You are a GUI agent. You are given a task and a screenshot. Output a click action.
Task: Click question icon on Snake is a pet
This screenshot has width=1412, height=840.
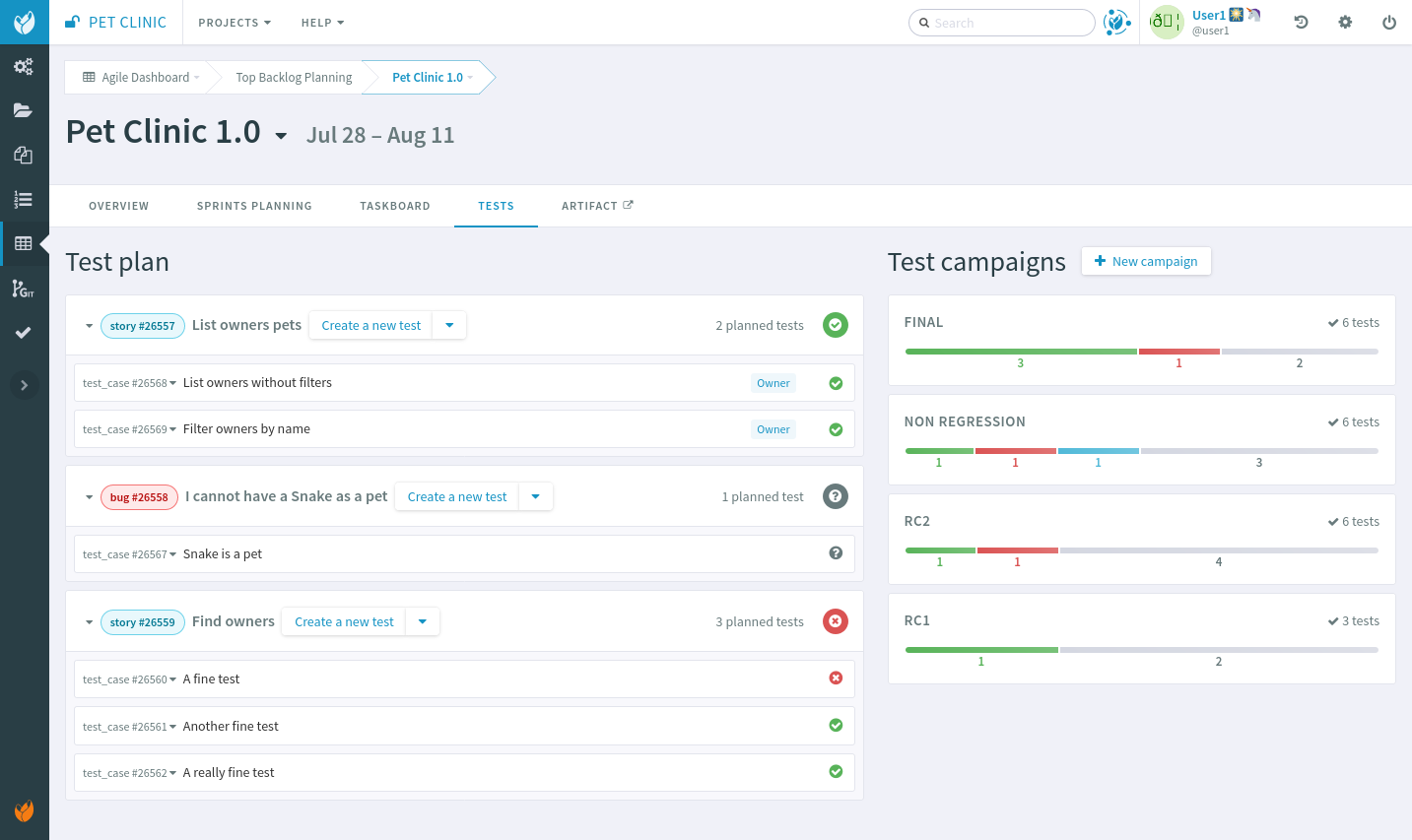pyautogui.click(x=836, y=553)
